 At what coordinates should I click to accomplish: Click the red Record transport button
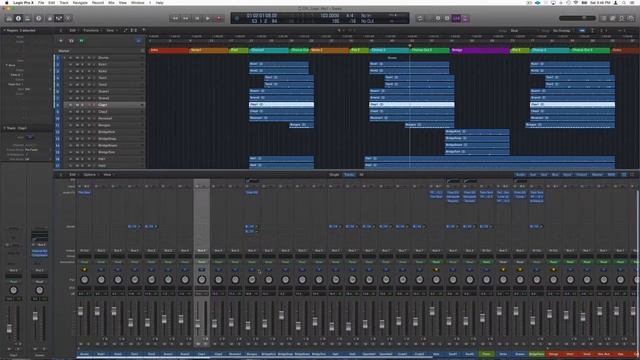pos(219,18)
